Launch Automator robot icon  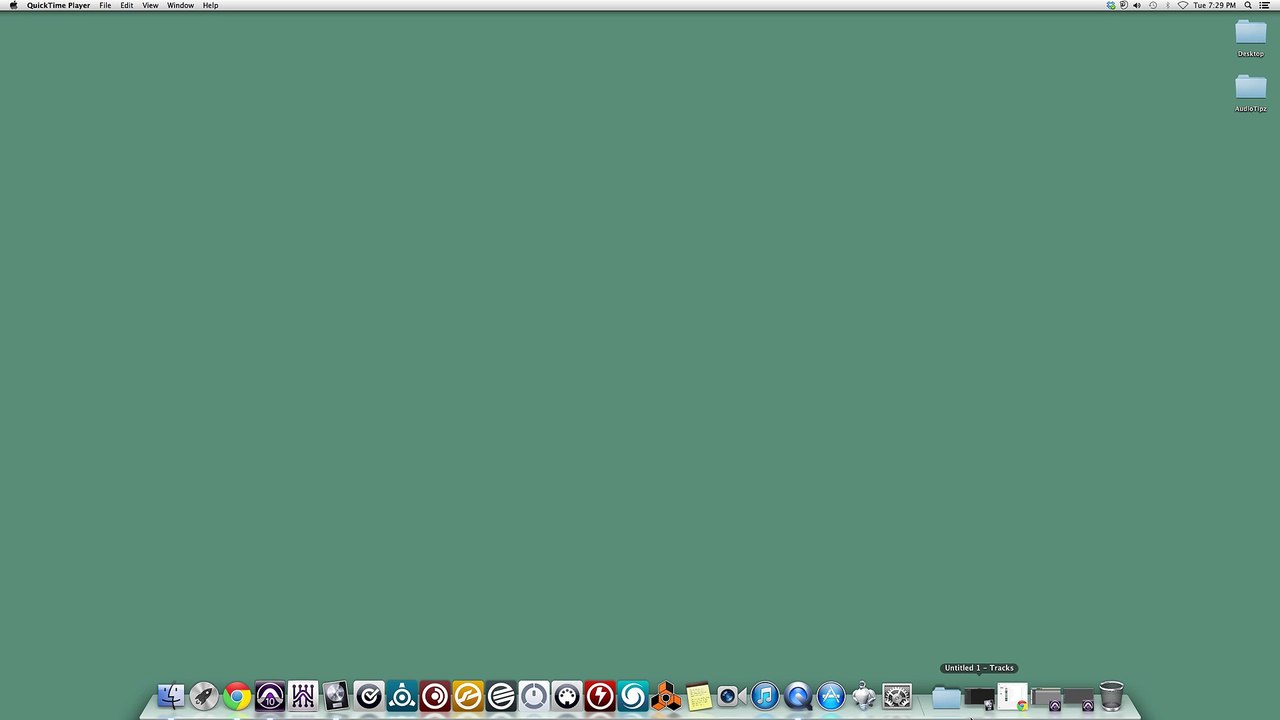864,695
